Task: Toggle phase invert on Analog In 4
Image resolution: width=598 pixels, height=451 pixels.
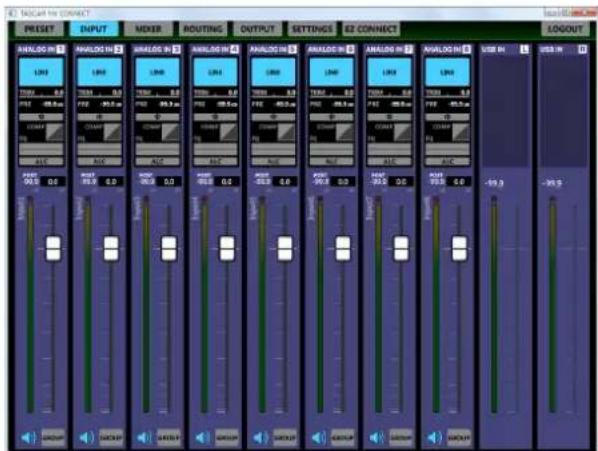Action: coord(215,117)
